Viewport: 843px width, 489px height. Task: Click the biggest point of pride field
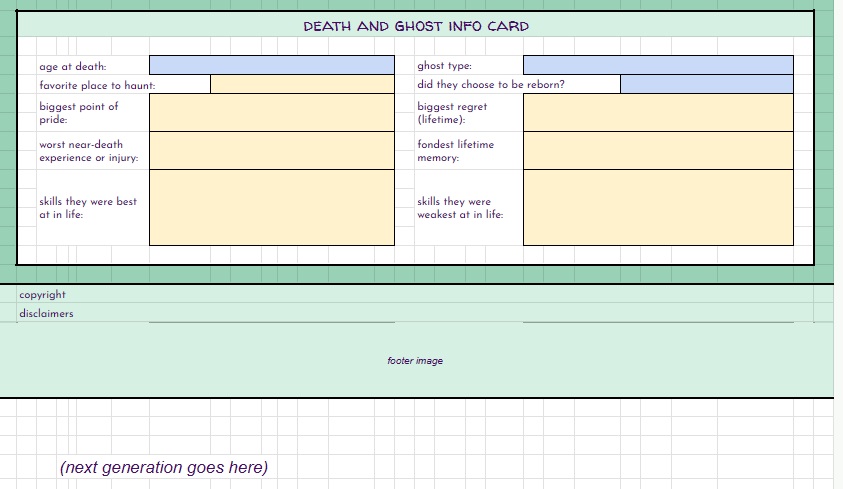tap(271, 113)
